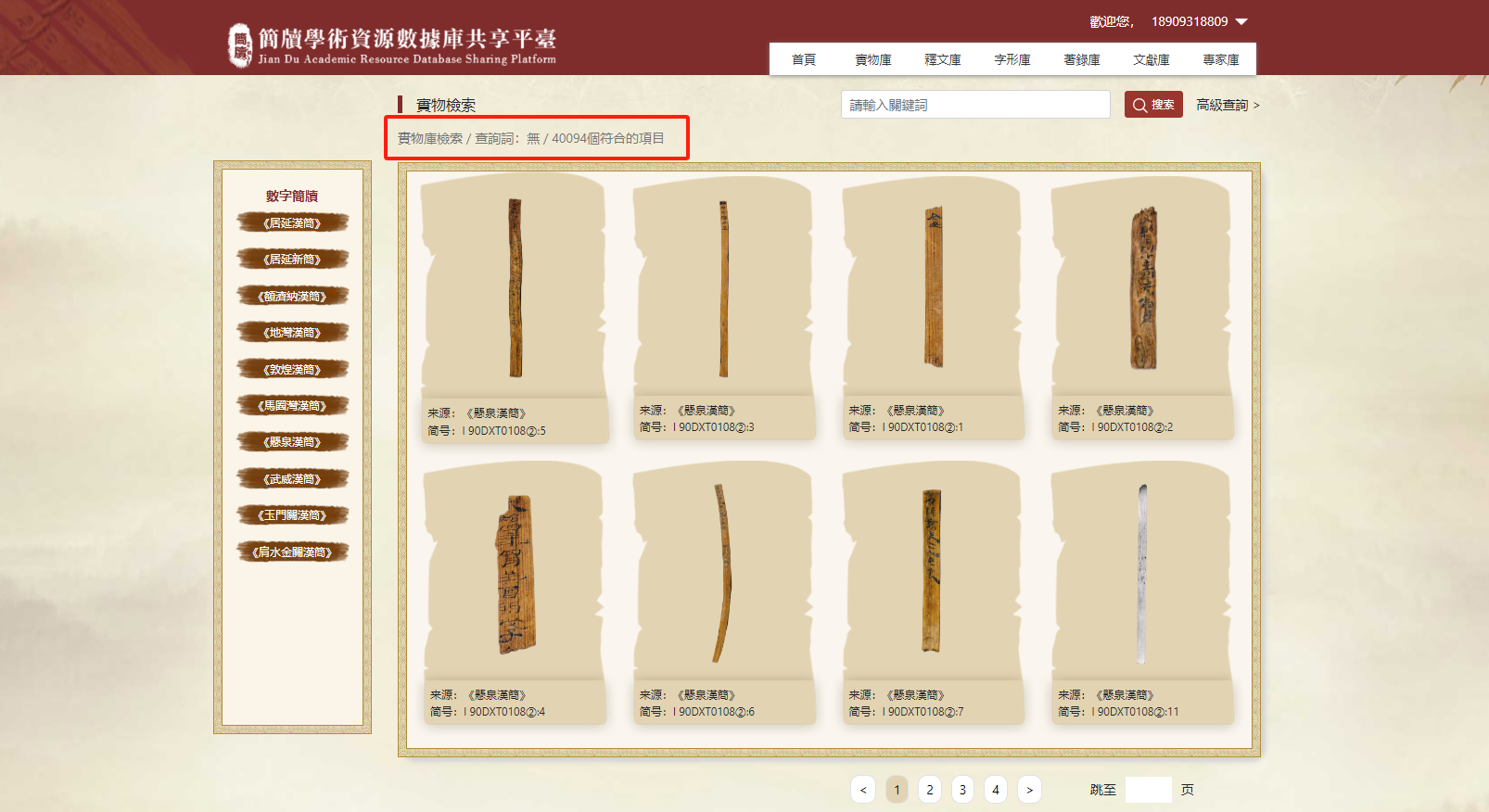The width and height of the screenshot is (1489, 812).
Task: Click the previous page arrow
Action: [x=863, y=790]
